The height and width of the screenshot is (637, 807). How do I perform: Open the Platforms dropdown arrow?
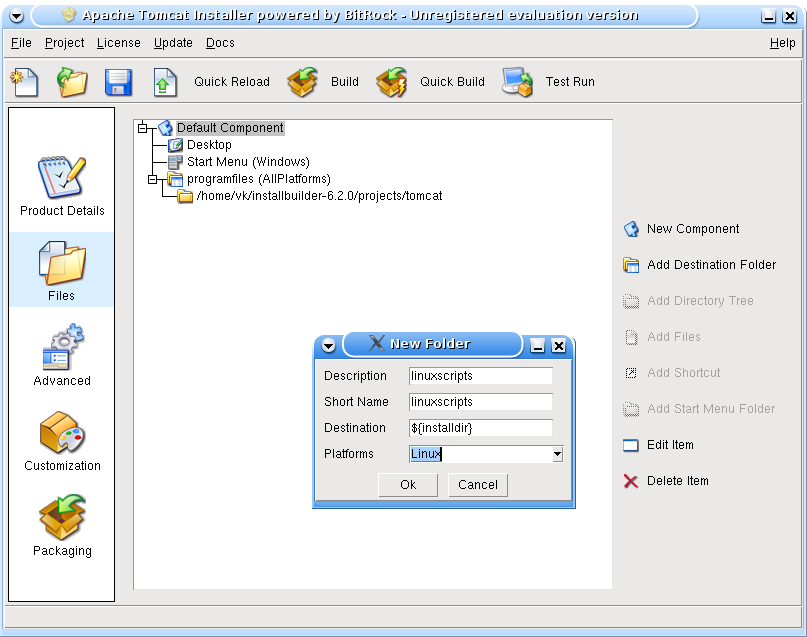pyautogui.click(x=557, y=454)
